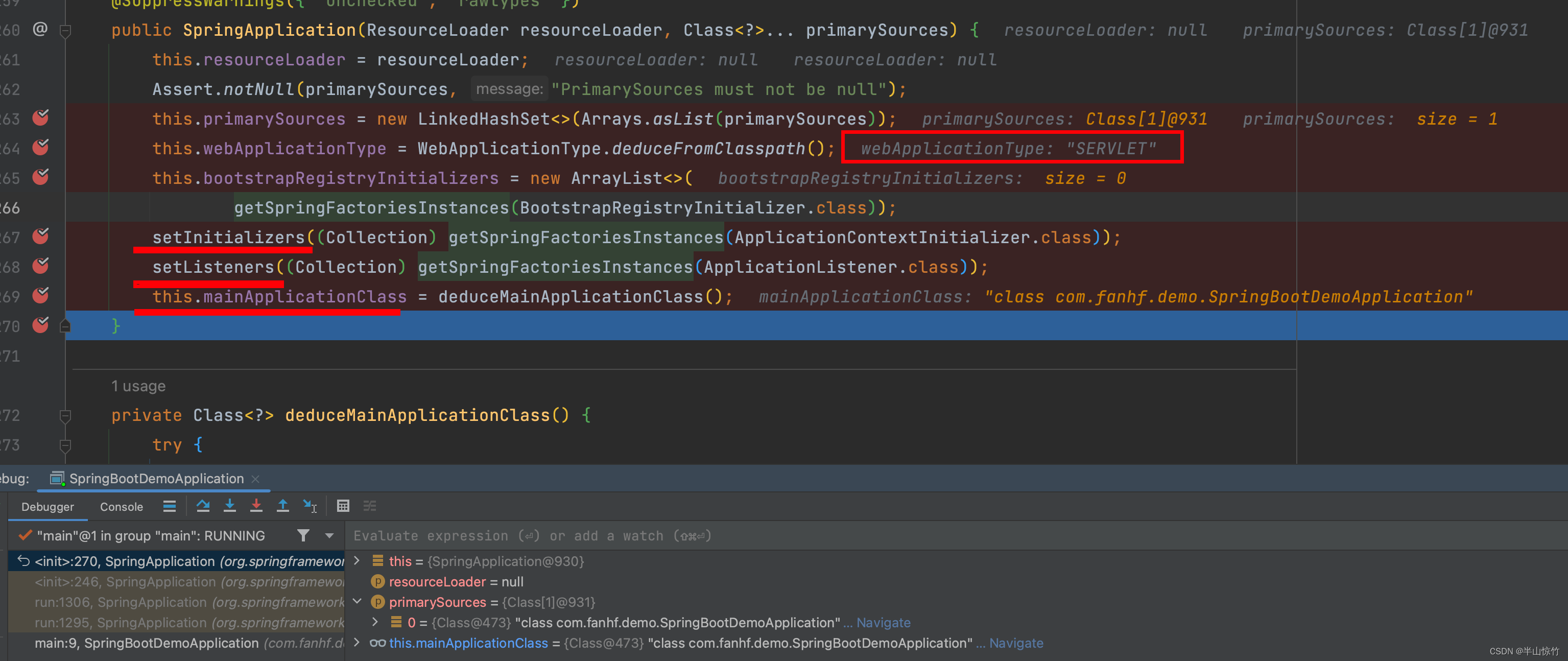The width and height of the screenshot is (1568, 661).
Task: Click deduceMainApplicationClass() call at line 269
Action: tap(580, 297)
